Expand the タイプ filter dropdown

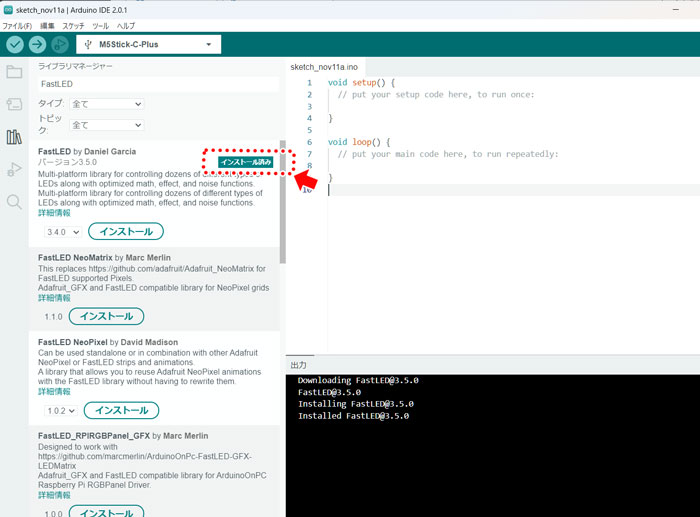(x=107, y=104)
